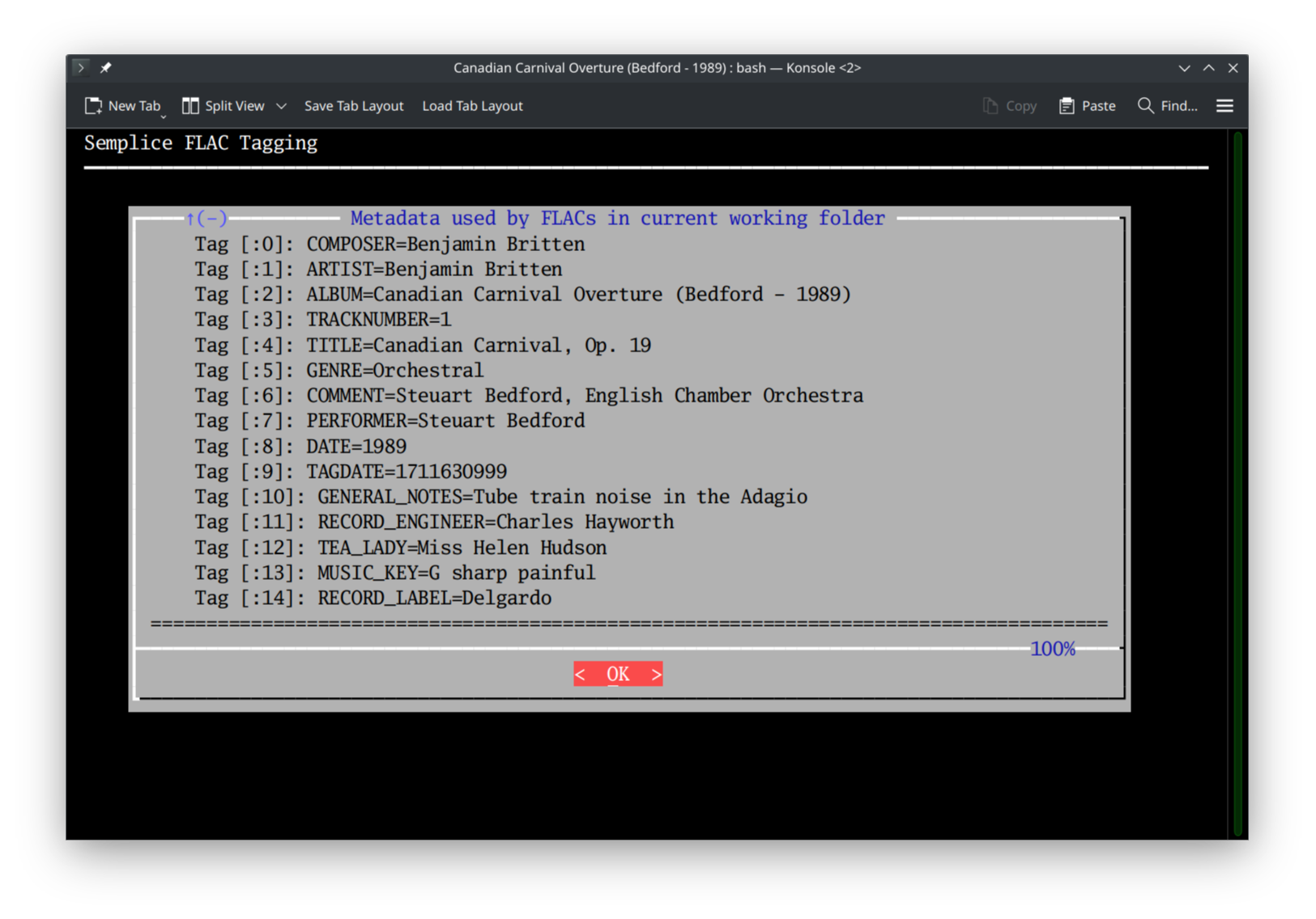Click Save Tab Layout
Viewport: 1316px width, 919px height.
tap(354, 105)
